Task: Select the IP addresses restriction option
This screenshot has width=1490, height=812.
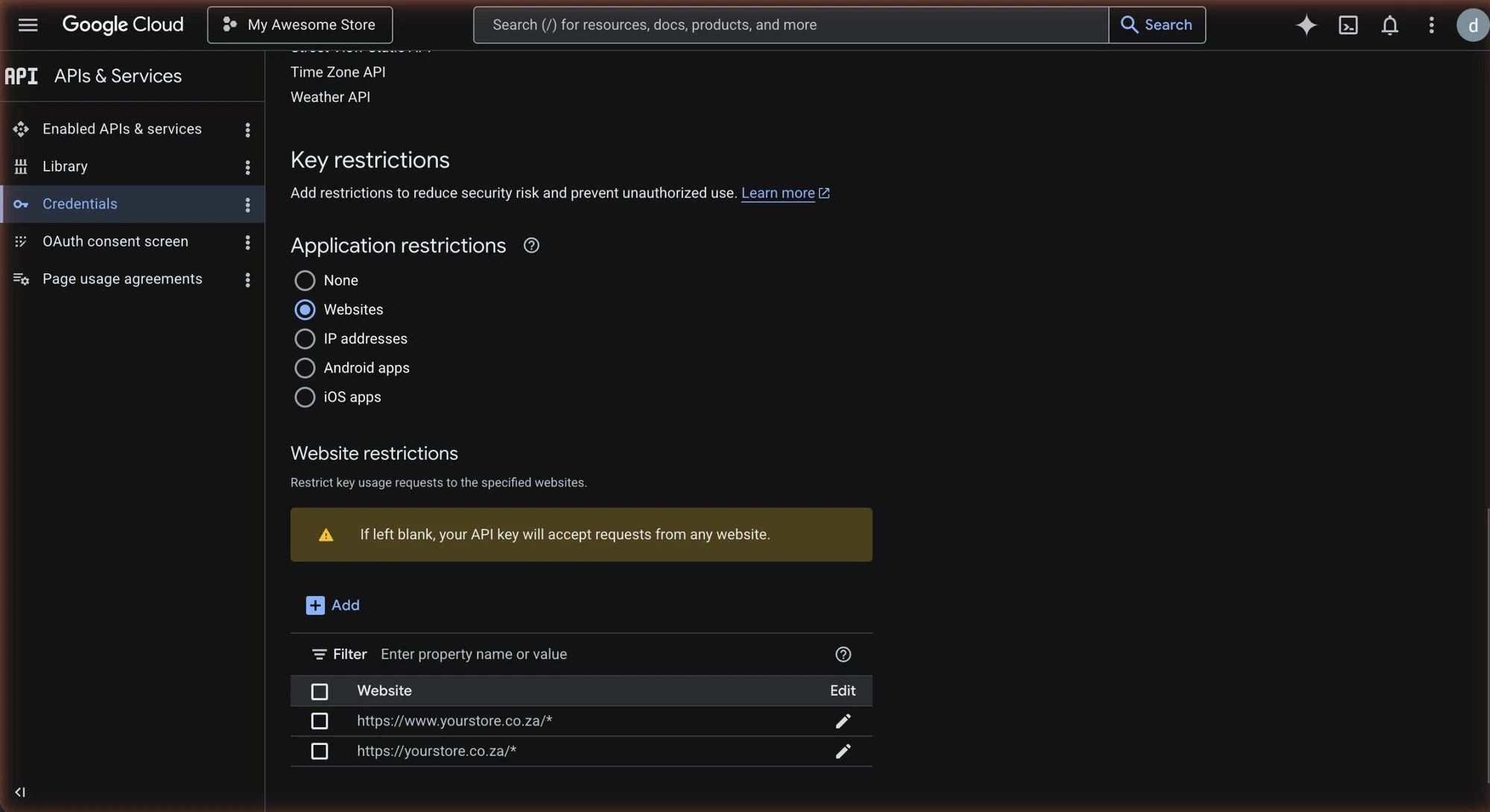Action: pos(305,338)
